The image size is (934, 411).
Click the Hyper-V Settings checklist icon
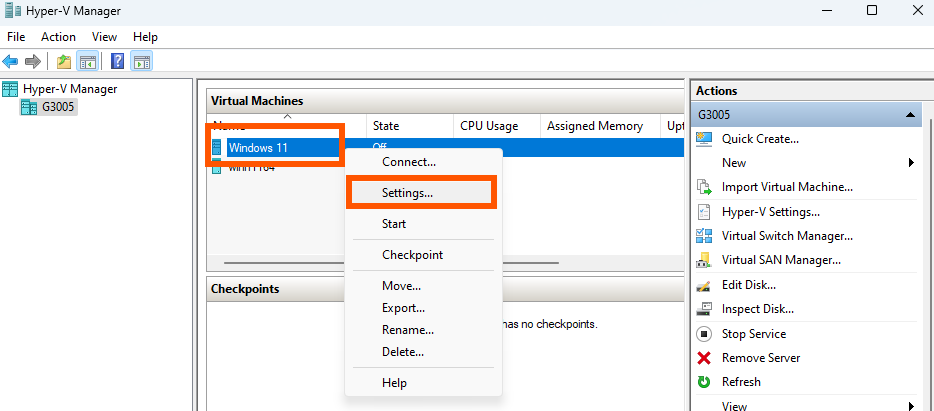tap(704, 211)
